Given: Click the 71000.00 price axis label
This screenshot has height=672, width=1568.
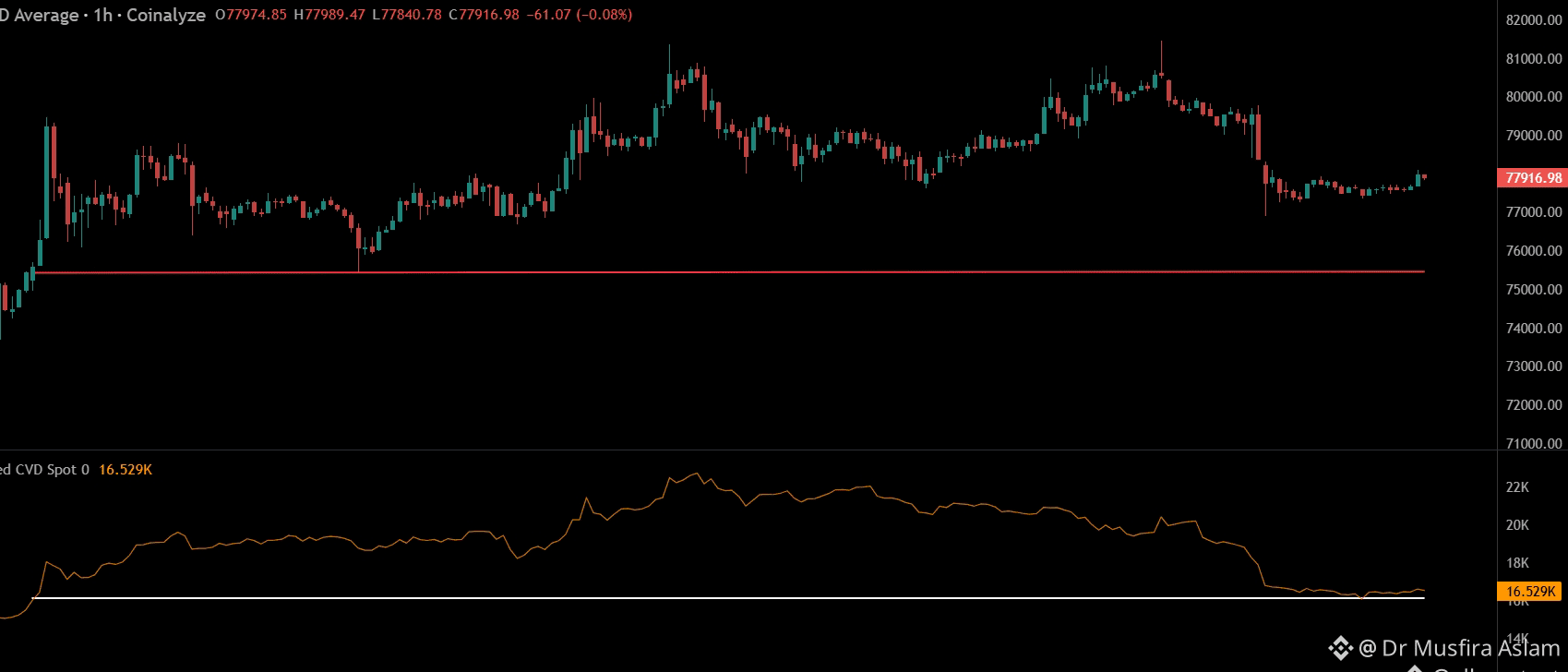Looking at the screenshot, I should tap(1534, 444).
